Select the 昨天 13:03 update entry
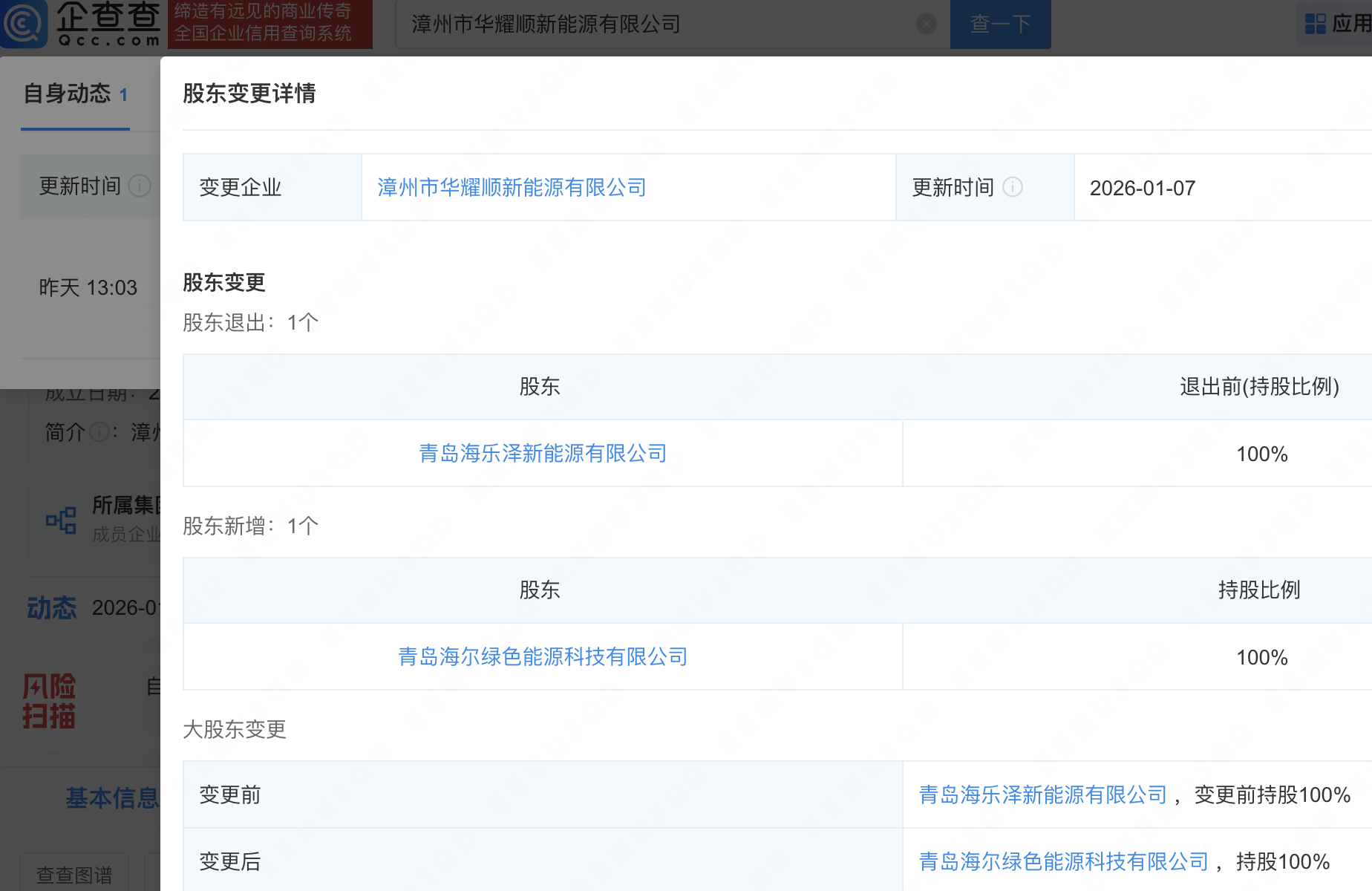This screenshot has width=1372, height=891. coord(88,287)
